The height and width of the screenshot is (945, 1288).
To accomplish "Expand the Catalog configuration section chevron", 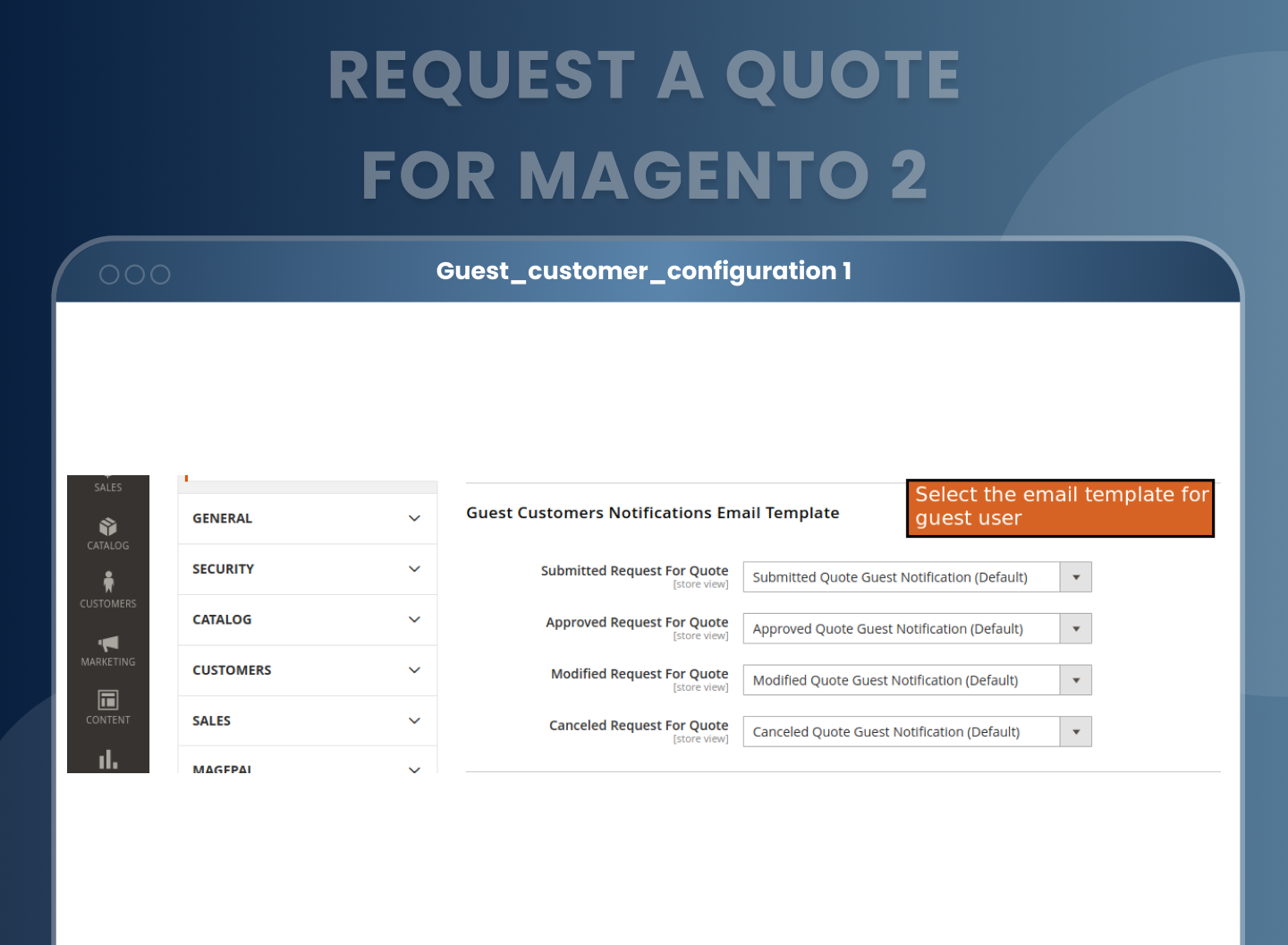I will 414,620.
